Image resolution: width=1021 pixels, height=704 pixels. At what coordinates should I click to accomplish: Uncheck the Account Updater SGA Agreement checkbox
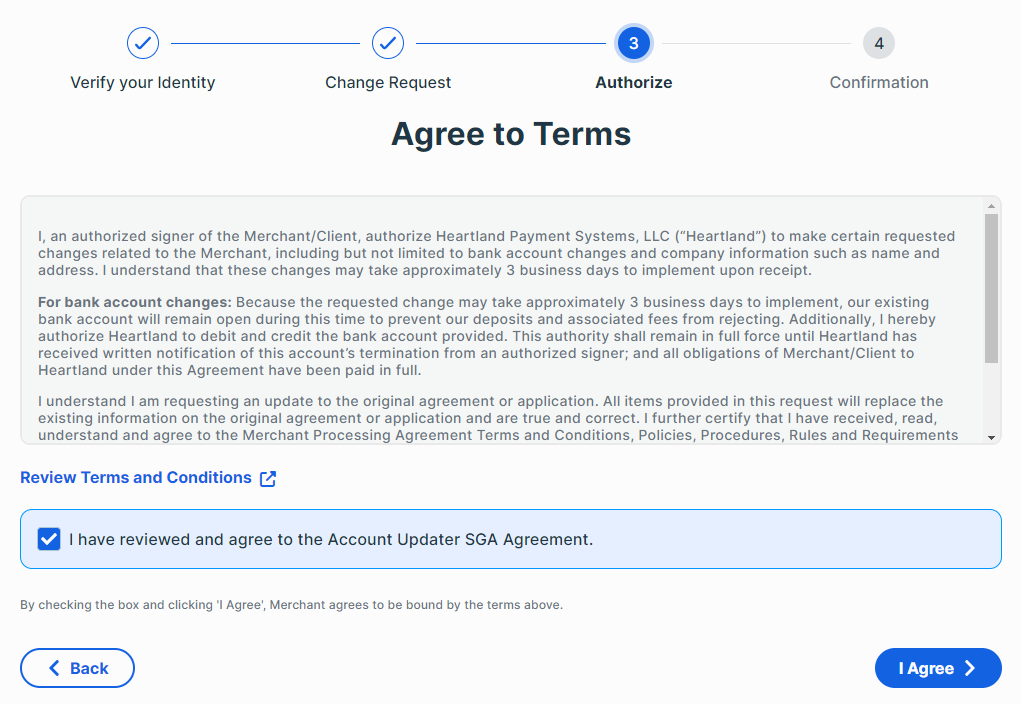pyautogui.click(x=48, y=539)
